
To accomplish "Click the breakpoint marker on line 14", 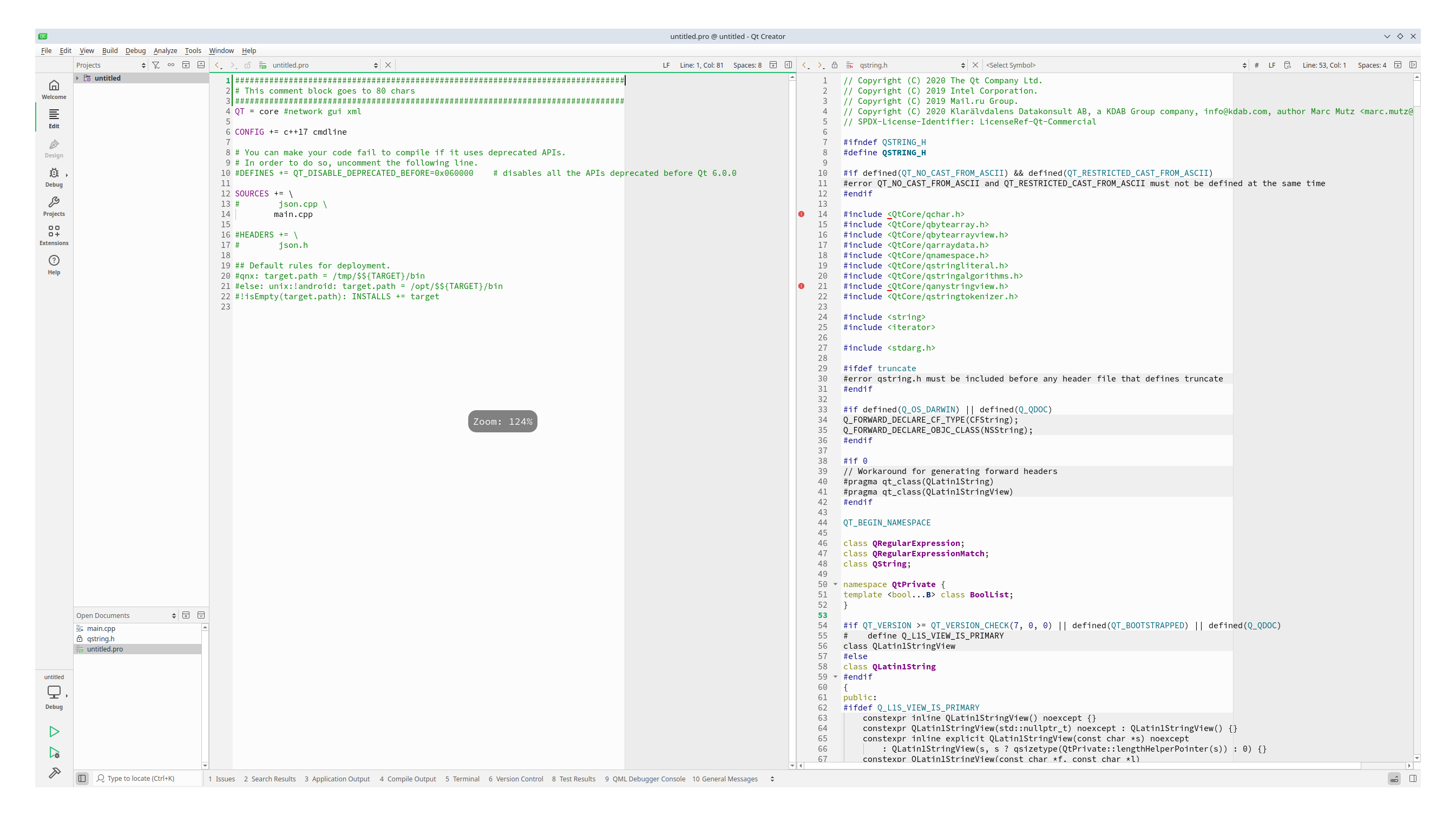I will point(801,214).
